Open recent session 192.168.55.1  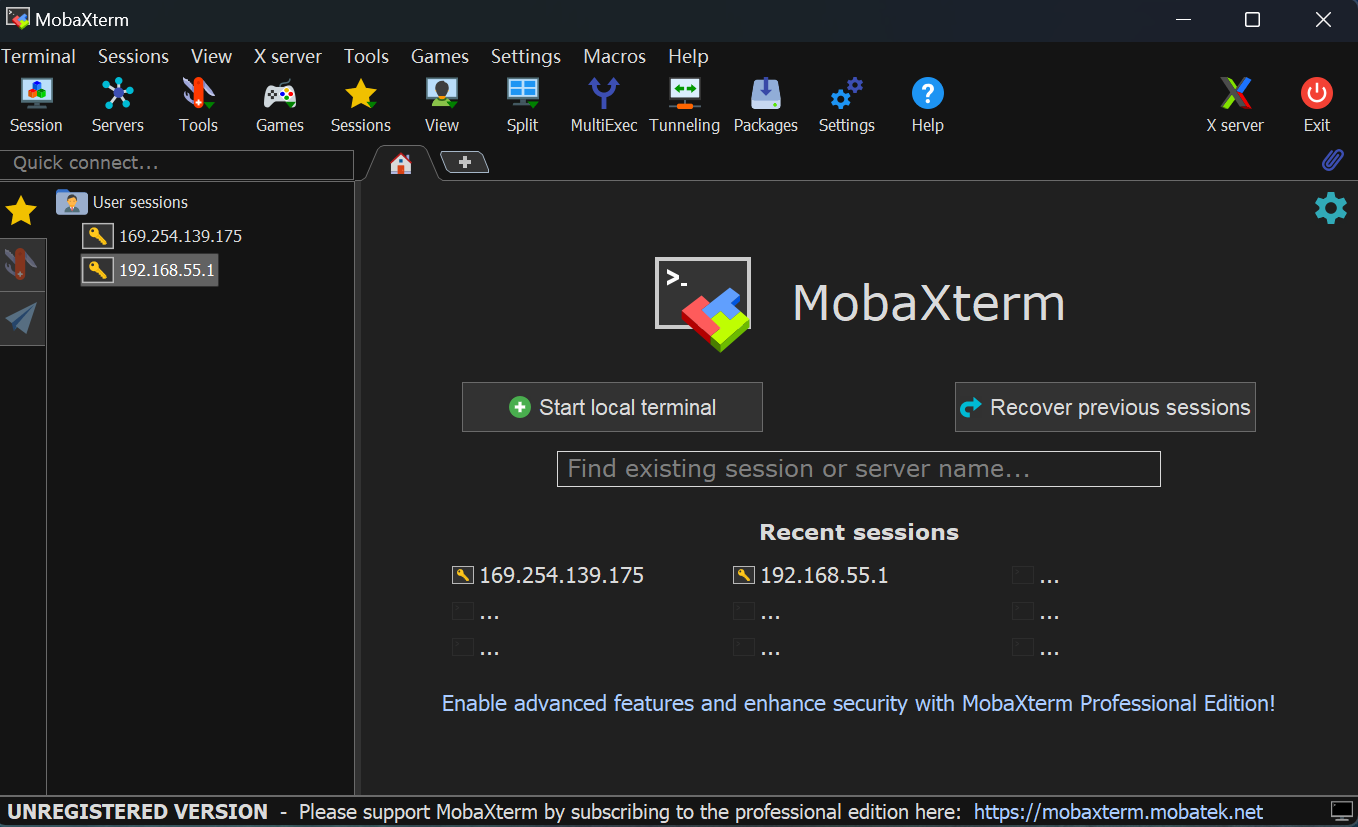pyautogui.click(x=811, y=575)
